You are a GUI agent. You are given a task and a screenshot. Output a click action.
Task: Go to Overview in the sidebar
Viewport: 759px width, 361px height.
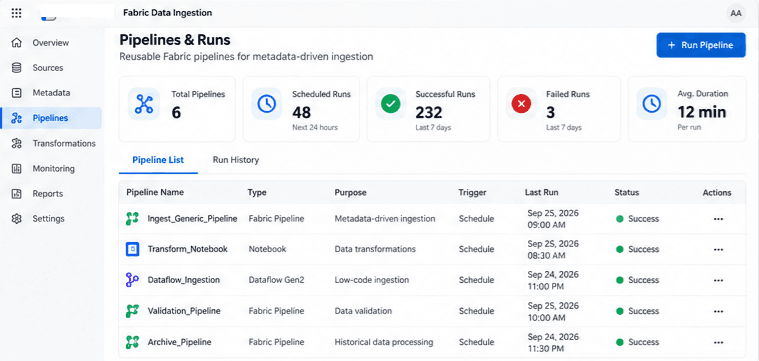(51, 43)
